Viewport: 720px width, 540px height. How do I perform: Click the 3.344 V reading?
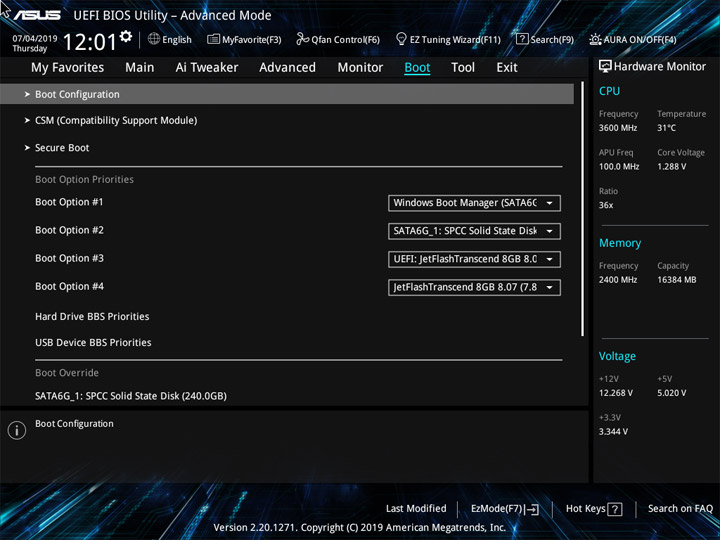click(613, 432)
